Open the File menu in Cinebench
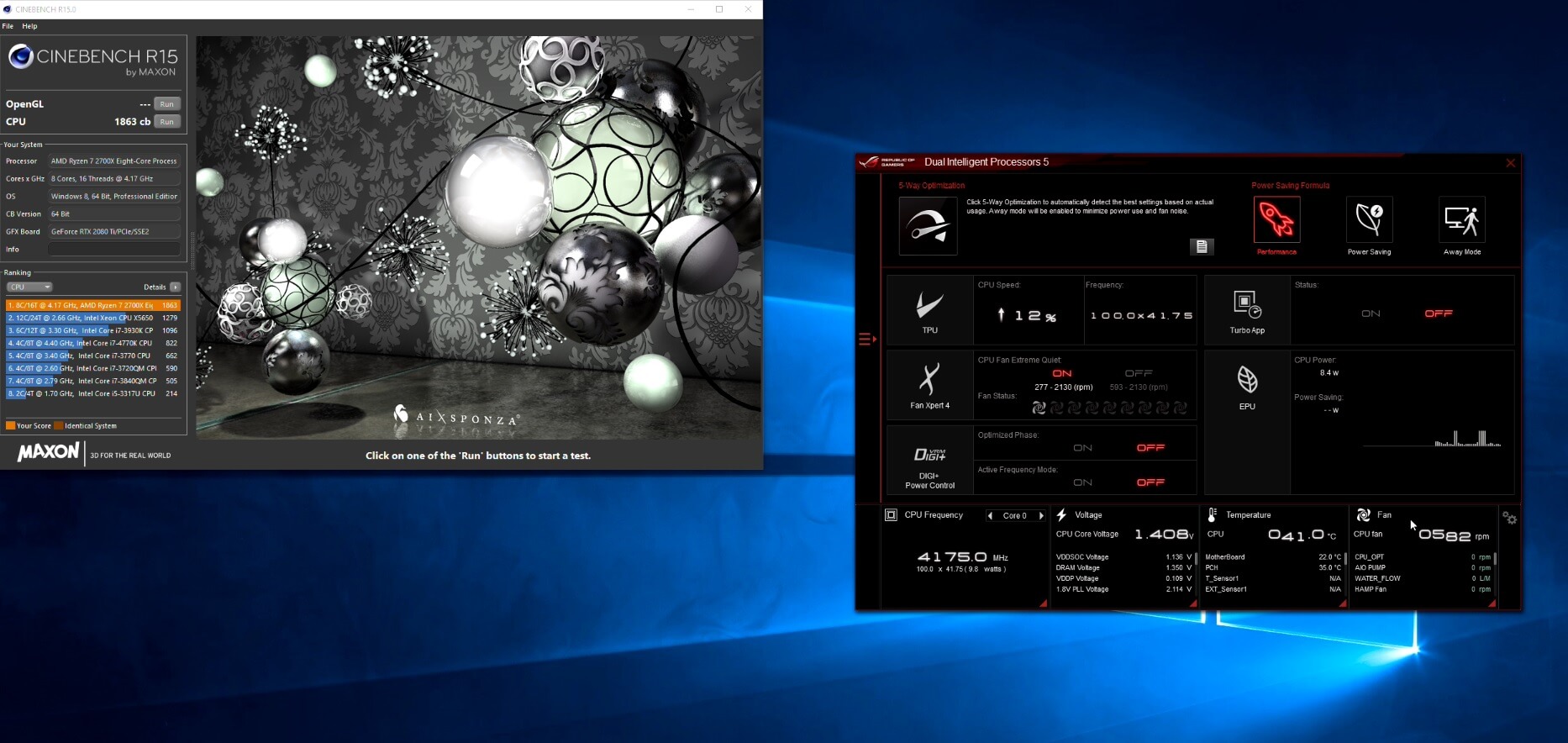The image size is (1568, 743). click(x=8, y=26)
